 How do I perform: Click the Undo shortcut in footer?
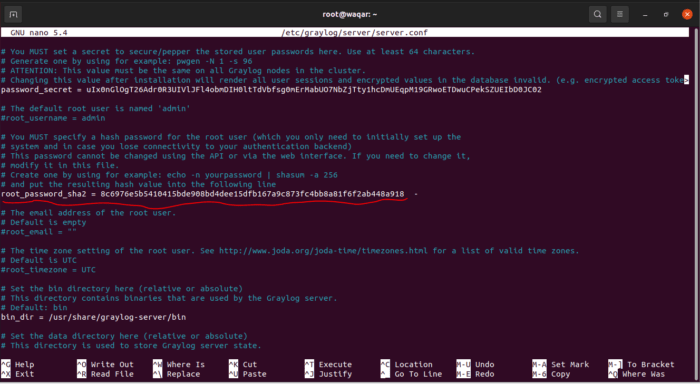[x=475, y=365]
